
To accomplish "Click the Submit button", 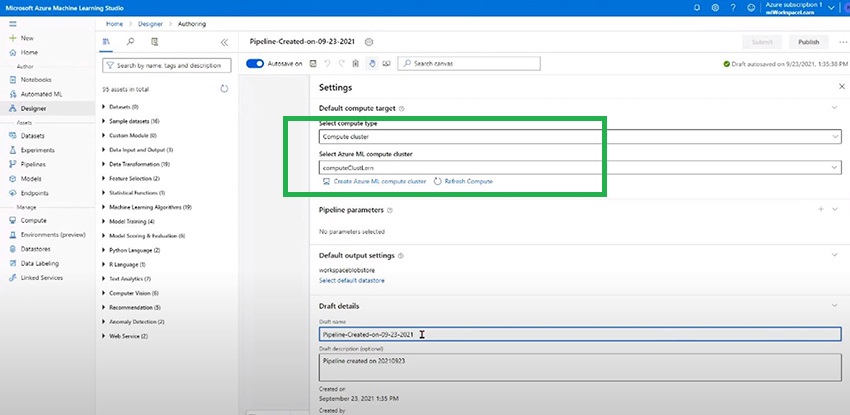I will coord(762,42).
